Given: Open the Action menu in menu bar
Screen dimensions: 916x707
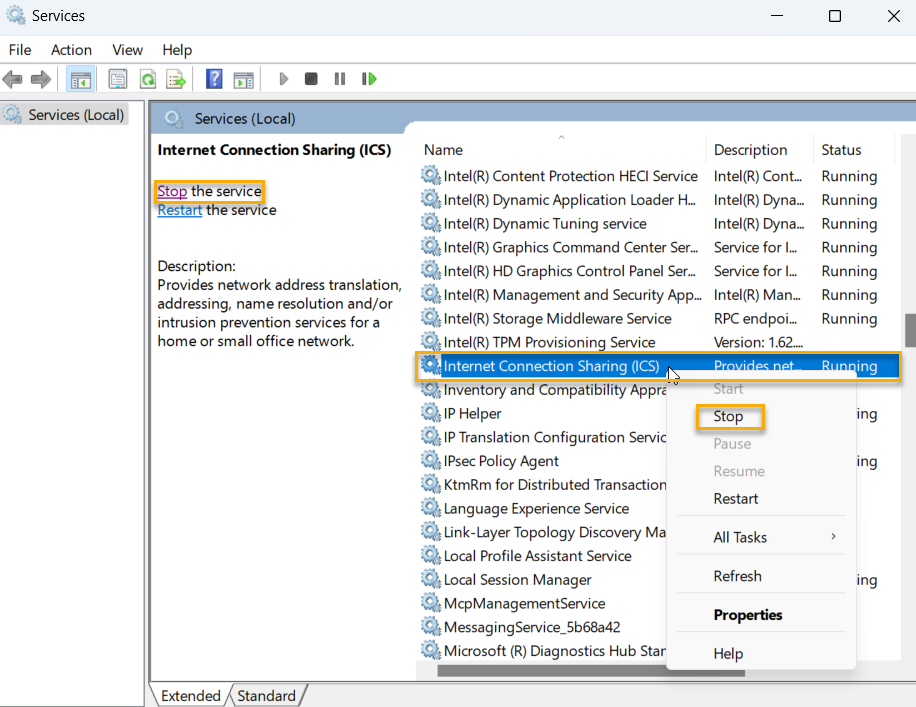Looking at the screenshot, I should point(71,50).
